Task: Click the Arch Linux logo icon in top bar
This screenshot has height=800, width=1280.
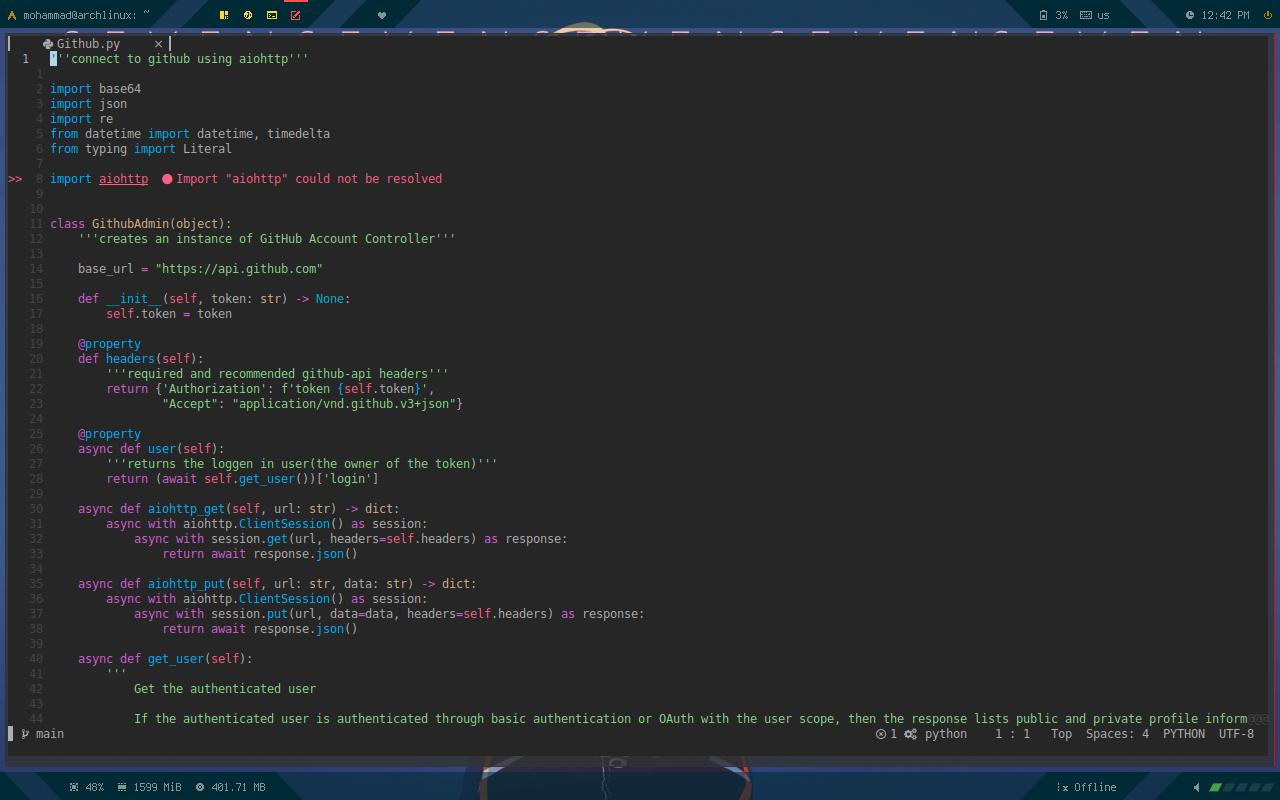Action: [11, 15]
